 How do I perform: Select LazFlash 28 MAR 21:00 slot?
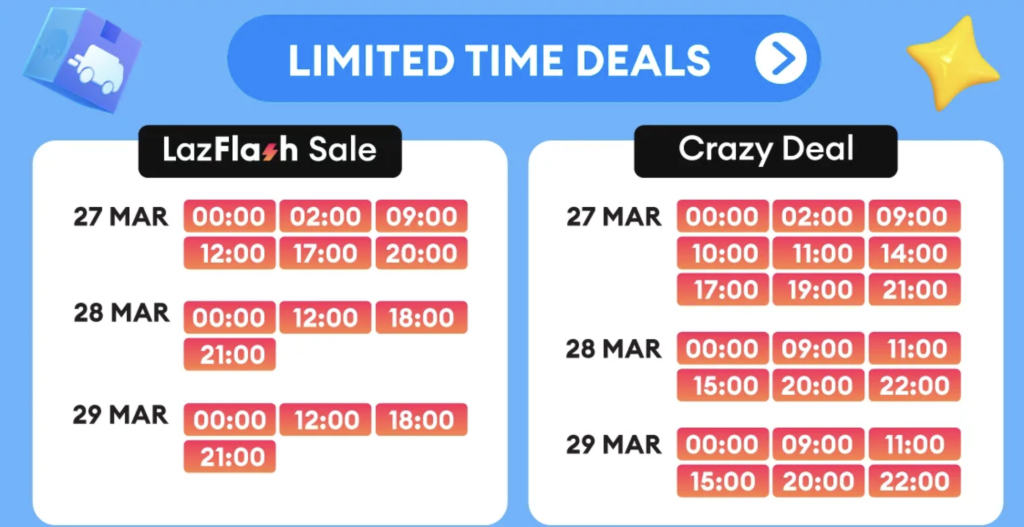[230, 355]
